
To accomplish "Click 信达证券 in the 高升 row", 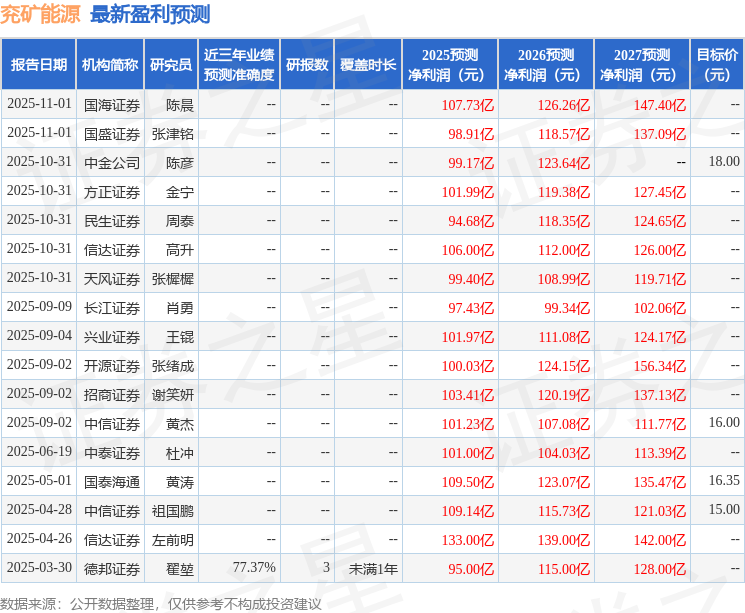I will [112, 250].
